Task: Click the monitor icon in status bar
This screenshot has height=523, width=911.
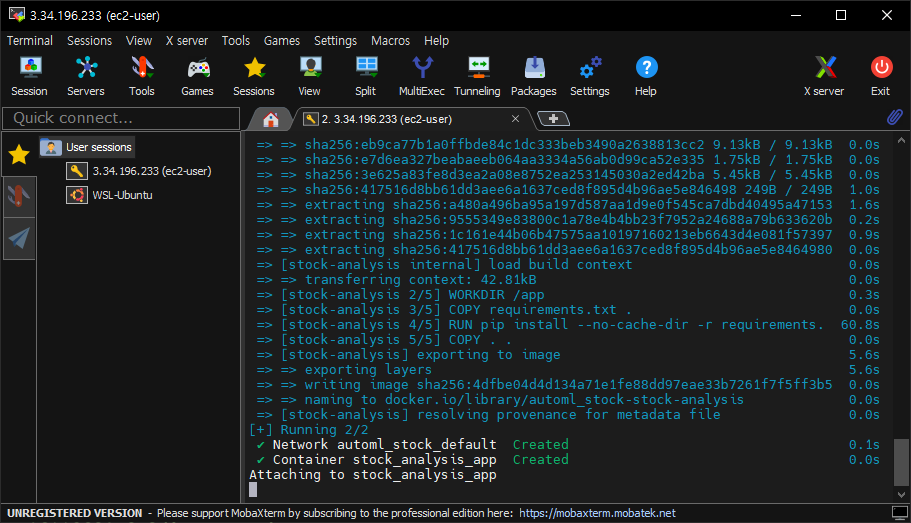Action: [x=899, y=513]
